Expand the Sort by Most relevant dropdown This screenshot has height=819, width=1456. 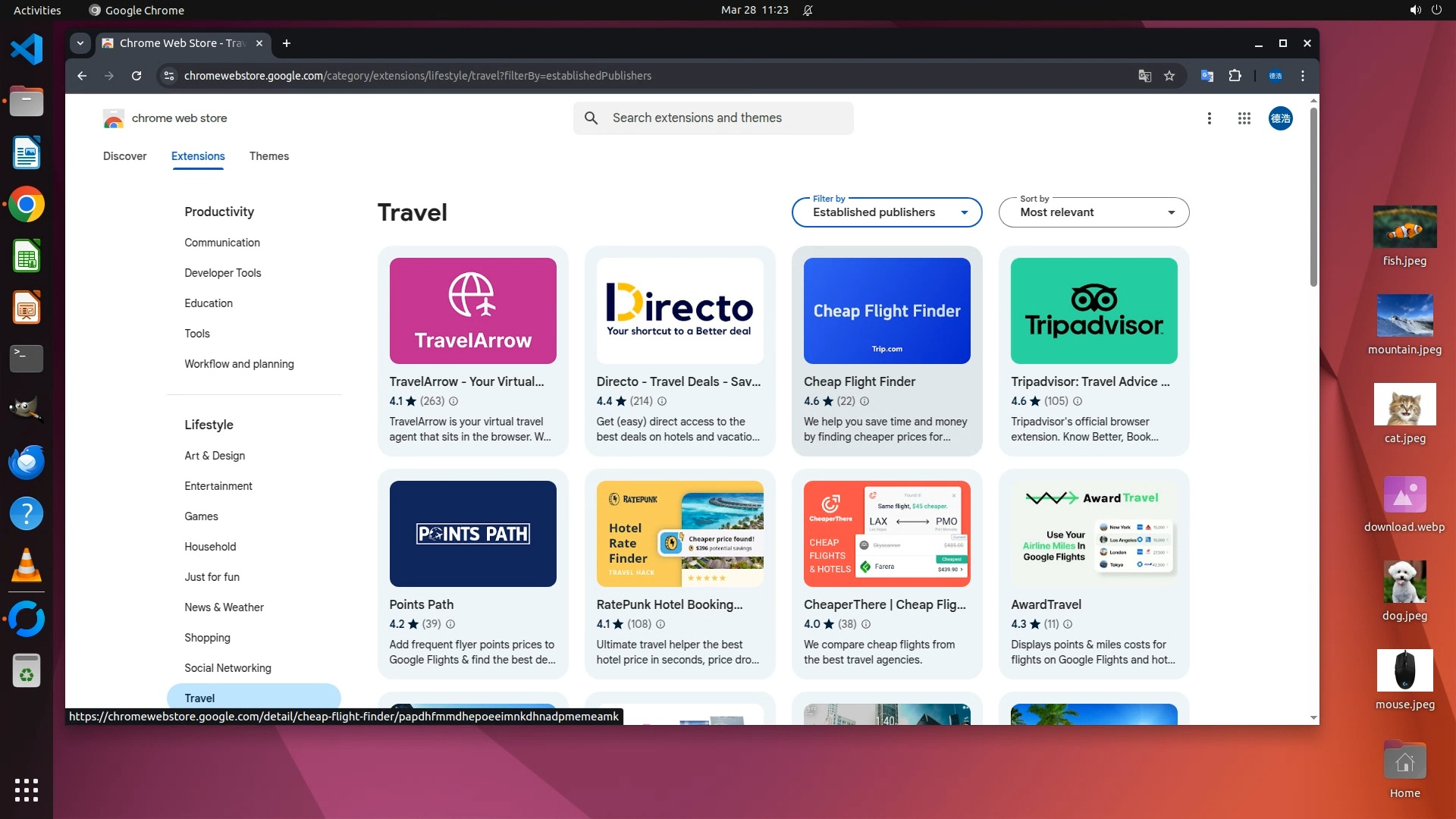pos(1094,212)
